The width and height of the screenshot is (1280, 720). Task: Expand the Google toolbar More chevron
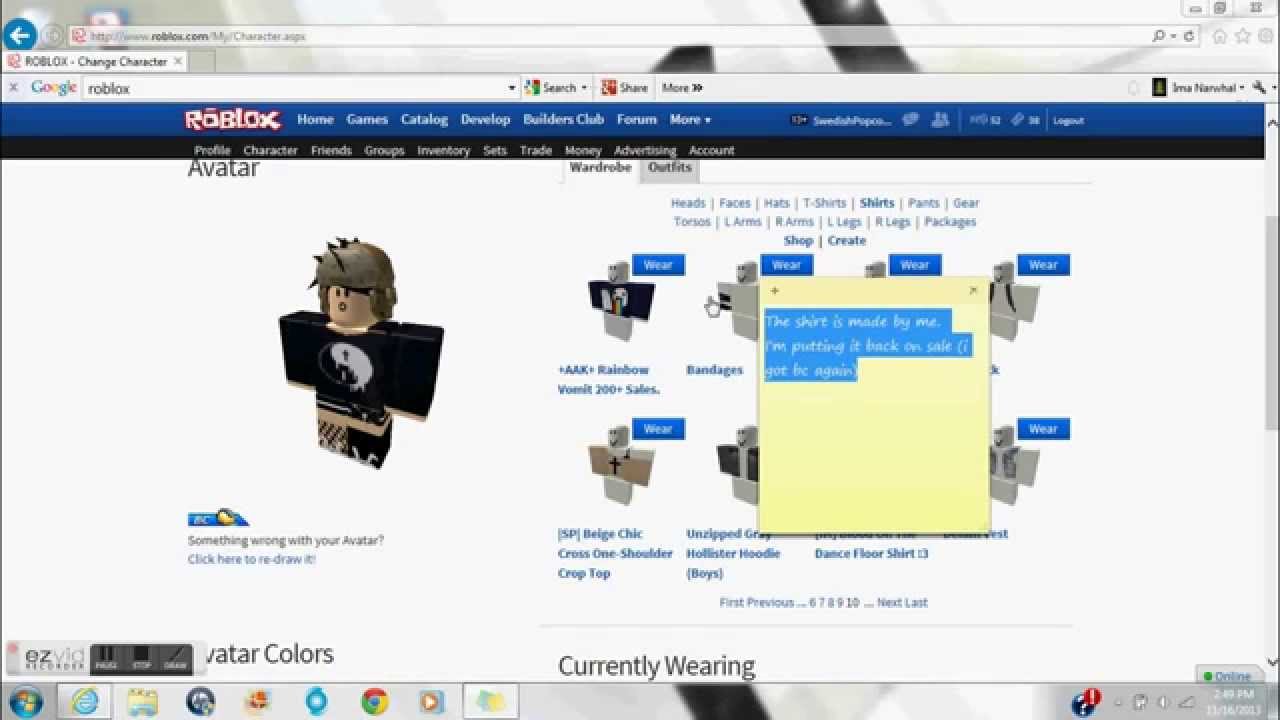[x=682, y=88]
